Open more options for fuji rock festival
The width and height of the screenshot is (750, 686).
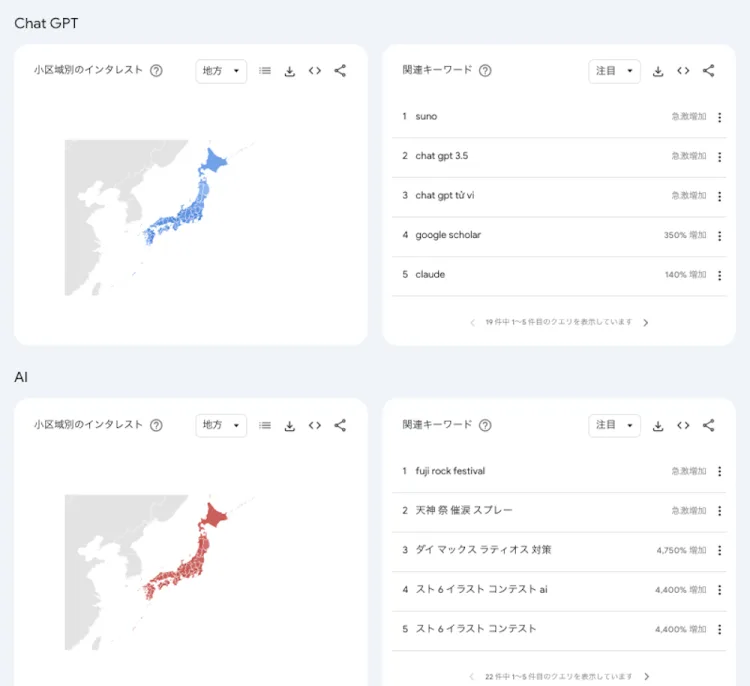point(719,471)
